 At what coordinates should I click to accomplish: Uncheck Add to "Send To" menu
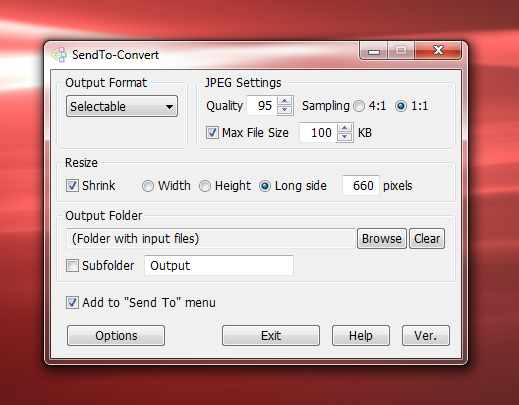pos(72,303)
